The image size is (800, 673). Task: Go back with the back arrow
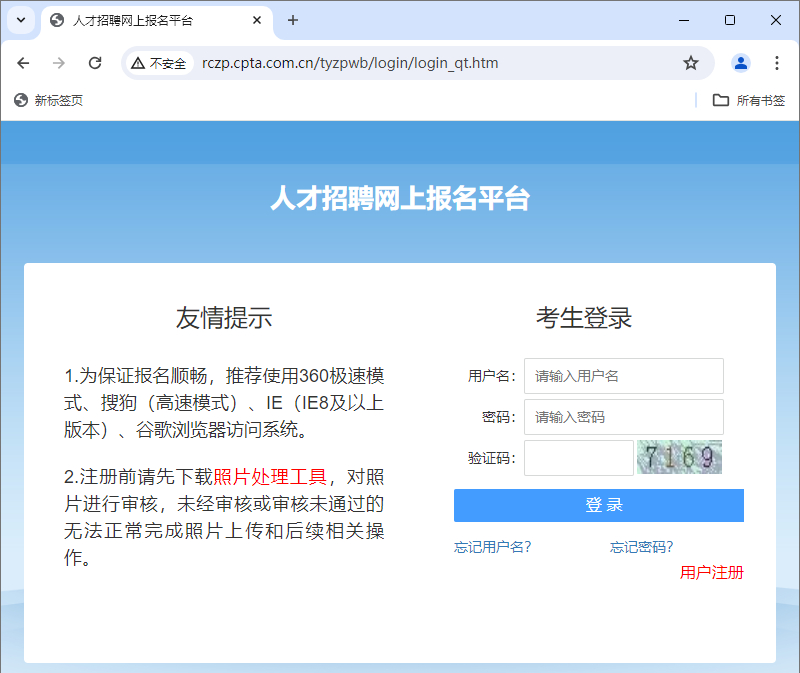[23, 63]
